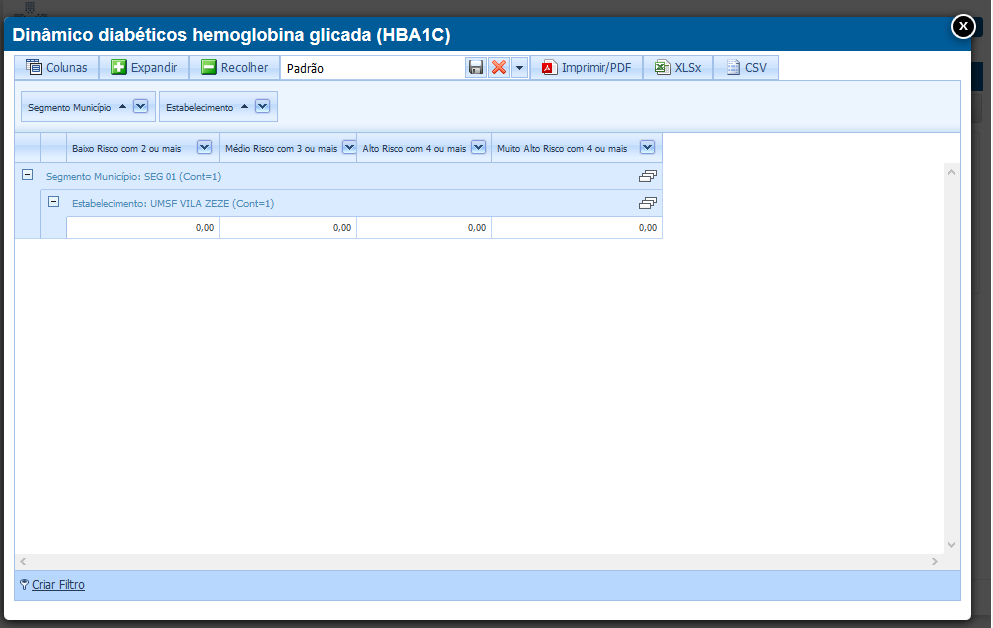
Task: Select Segmento Município: SEG 01 row text
Action: tap(134, 177)
